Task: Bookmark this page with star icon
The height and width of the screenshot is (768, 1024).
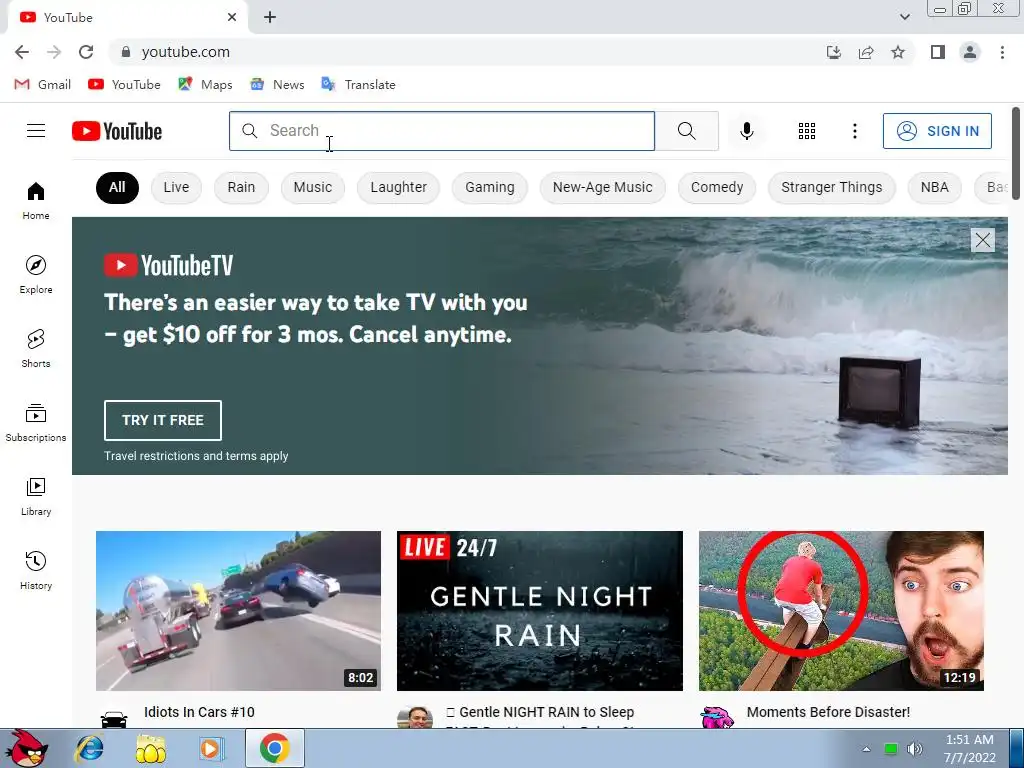Action: [x=898, y=52]
